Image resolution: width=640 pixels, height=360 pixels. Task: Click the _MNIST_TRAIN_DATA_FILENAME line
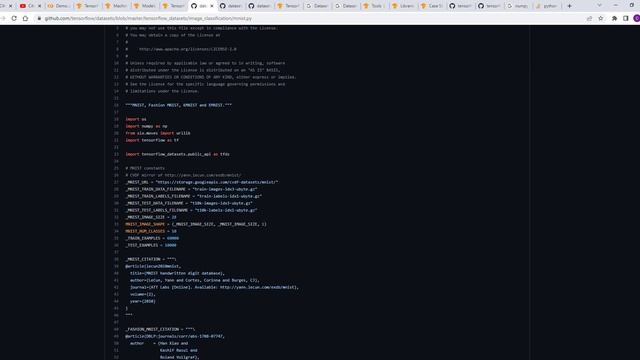click(x=191, y=189)
